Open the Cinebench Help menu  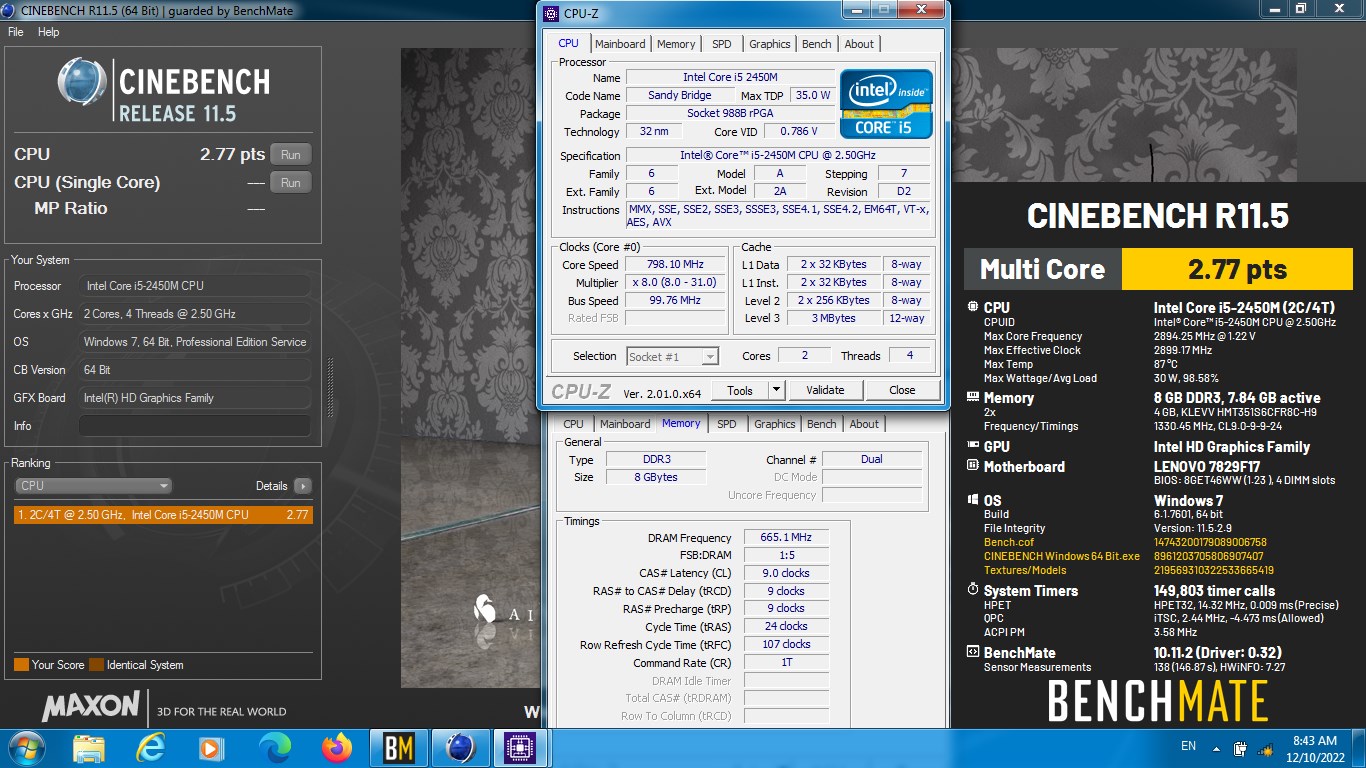coord(49,32)
